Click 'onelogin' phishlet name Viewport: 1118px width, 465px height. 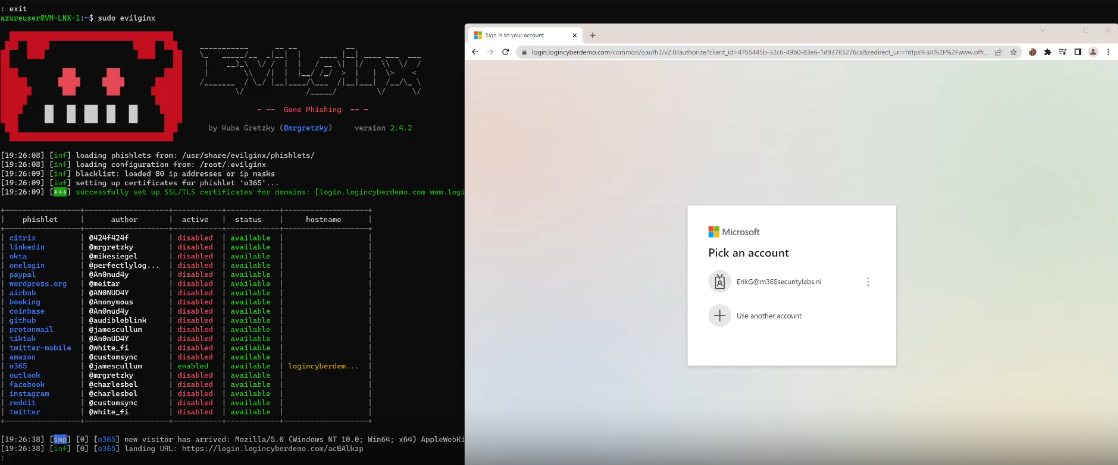(x=27, y=265)
